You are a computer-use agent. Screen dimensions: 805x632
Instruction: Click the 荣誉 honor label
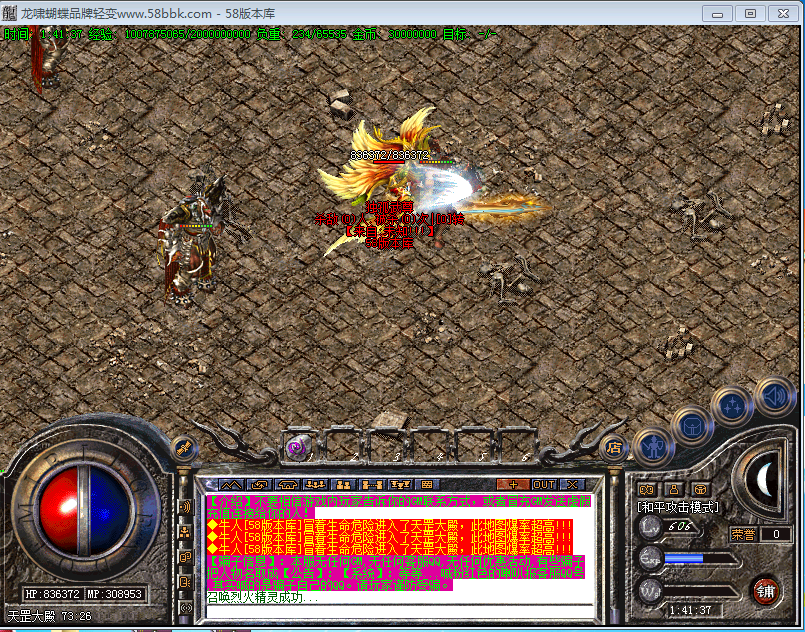point(743,534)
